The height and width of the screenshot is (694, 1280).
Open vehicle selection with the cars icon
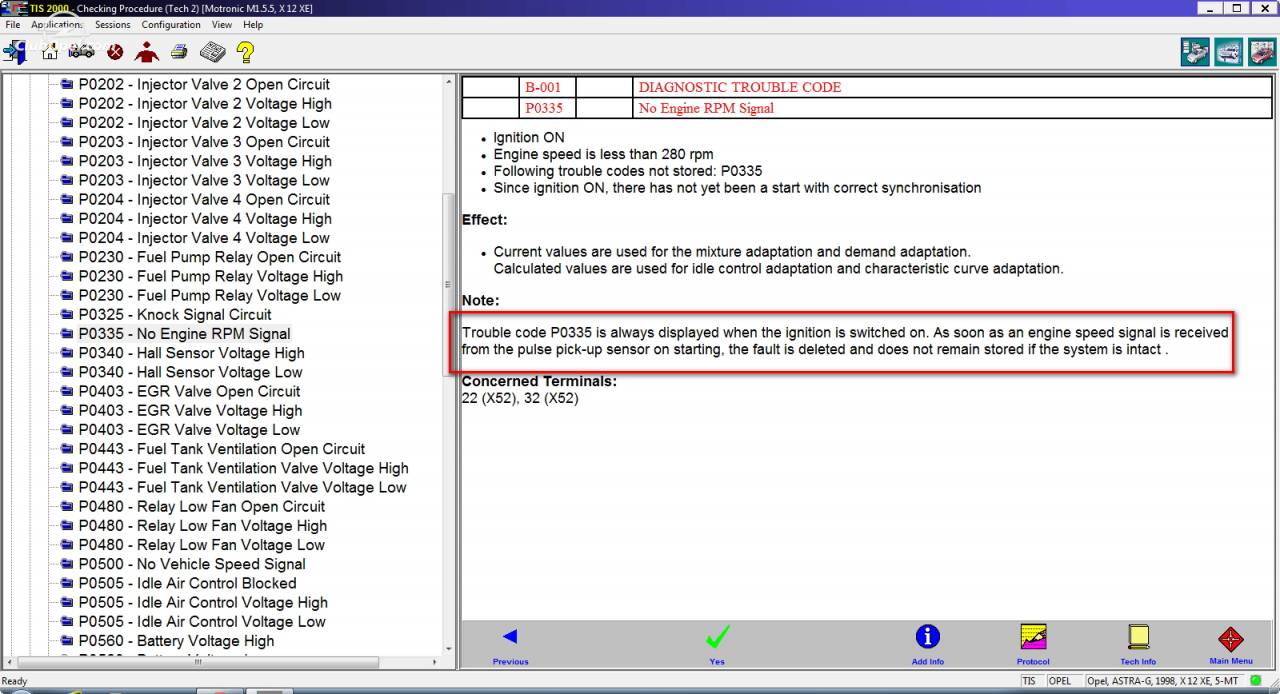(82, 52)
